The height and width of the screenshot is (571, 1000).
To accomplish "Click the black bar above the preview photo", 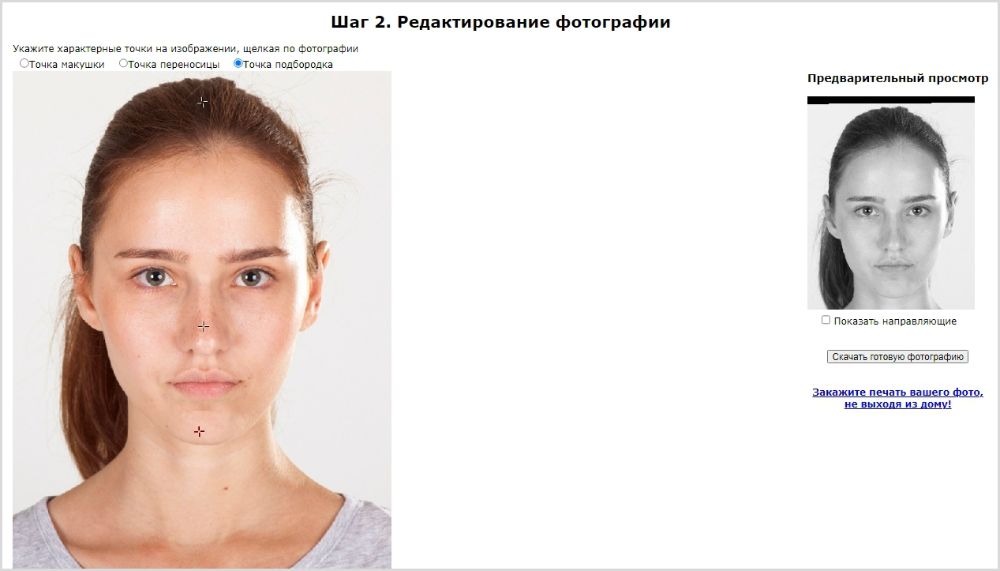I will coord(891,100).
